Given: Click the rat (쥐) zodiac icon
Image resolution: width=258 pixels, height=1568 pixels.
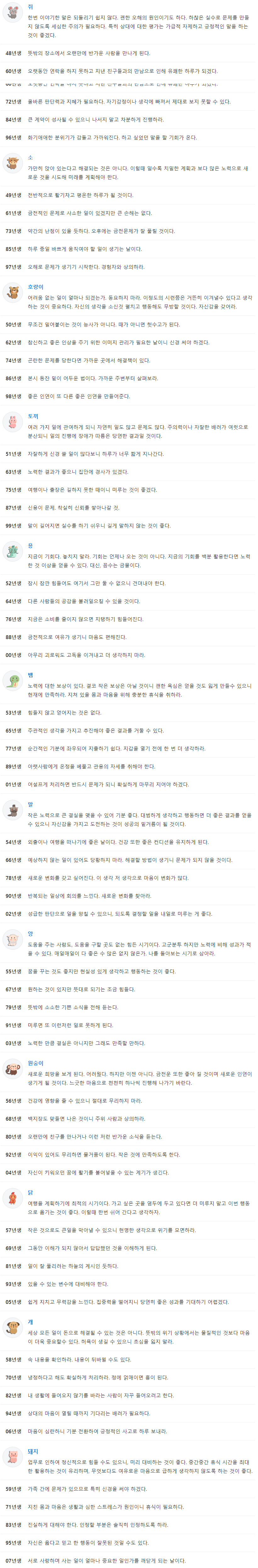Looking at the screenshot, I should [12, 13].
